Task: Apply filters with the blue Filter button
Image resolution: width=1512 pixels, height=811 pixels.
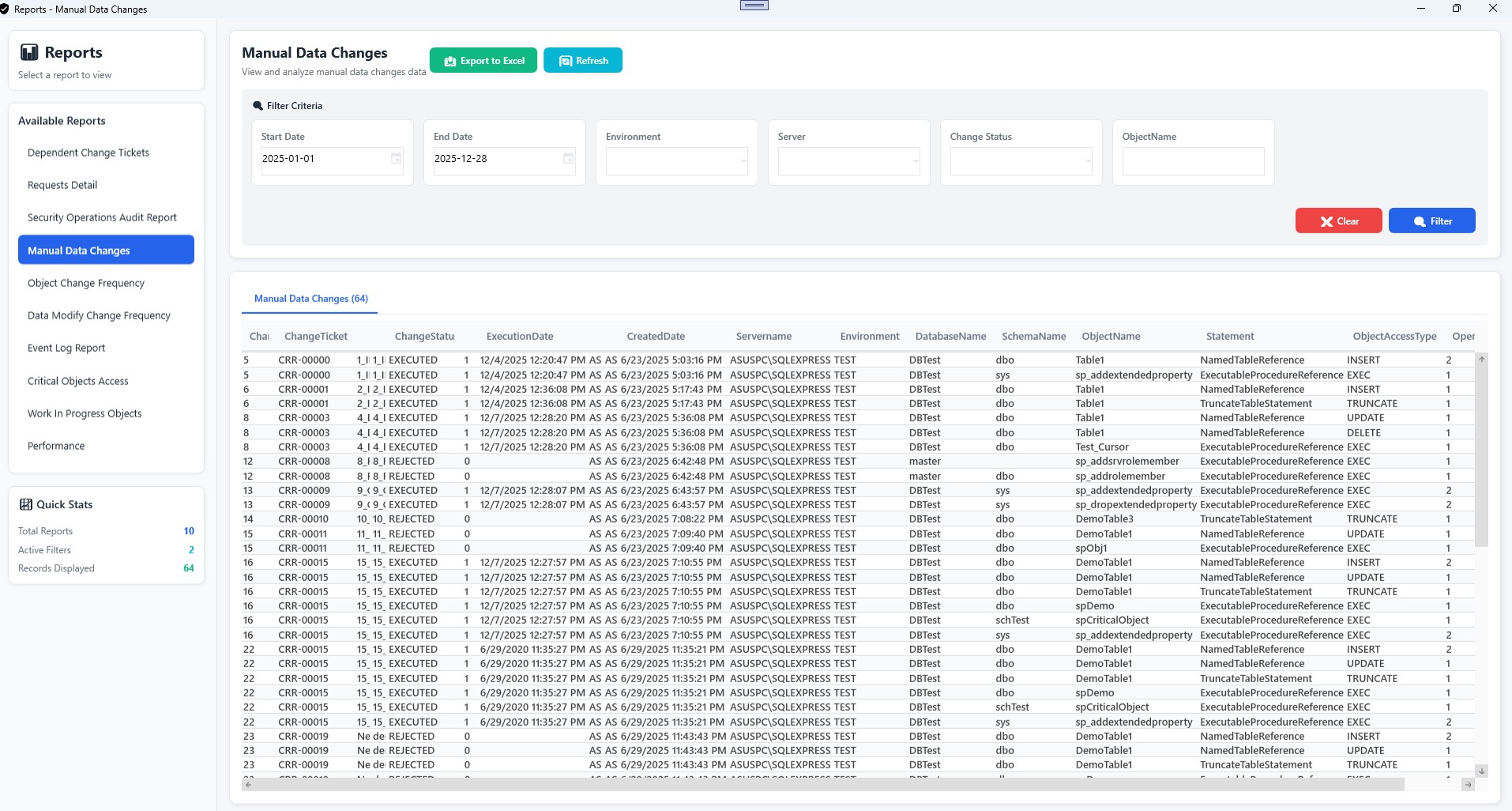Action: [1431, 221]
